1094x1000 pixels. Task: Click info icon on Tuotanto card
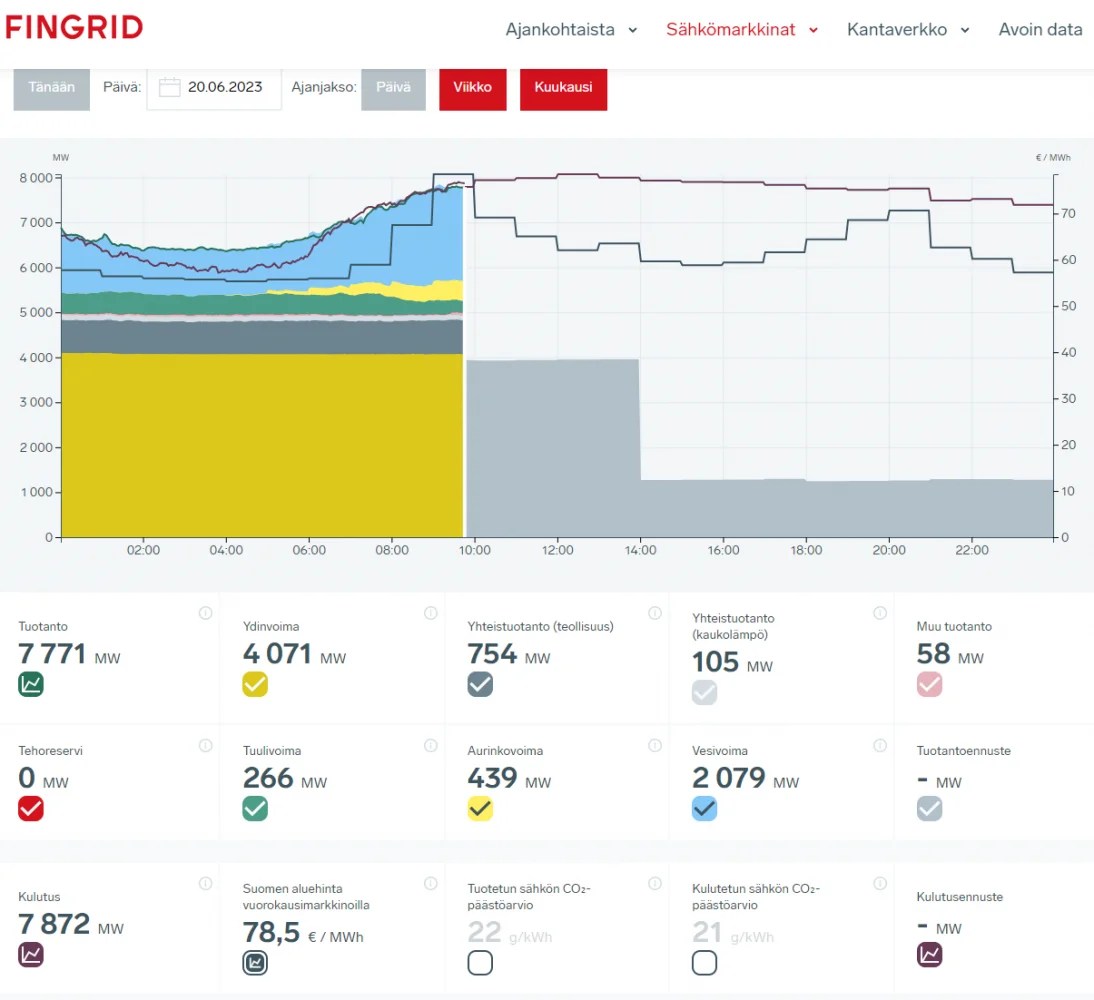(205, 613)
